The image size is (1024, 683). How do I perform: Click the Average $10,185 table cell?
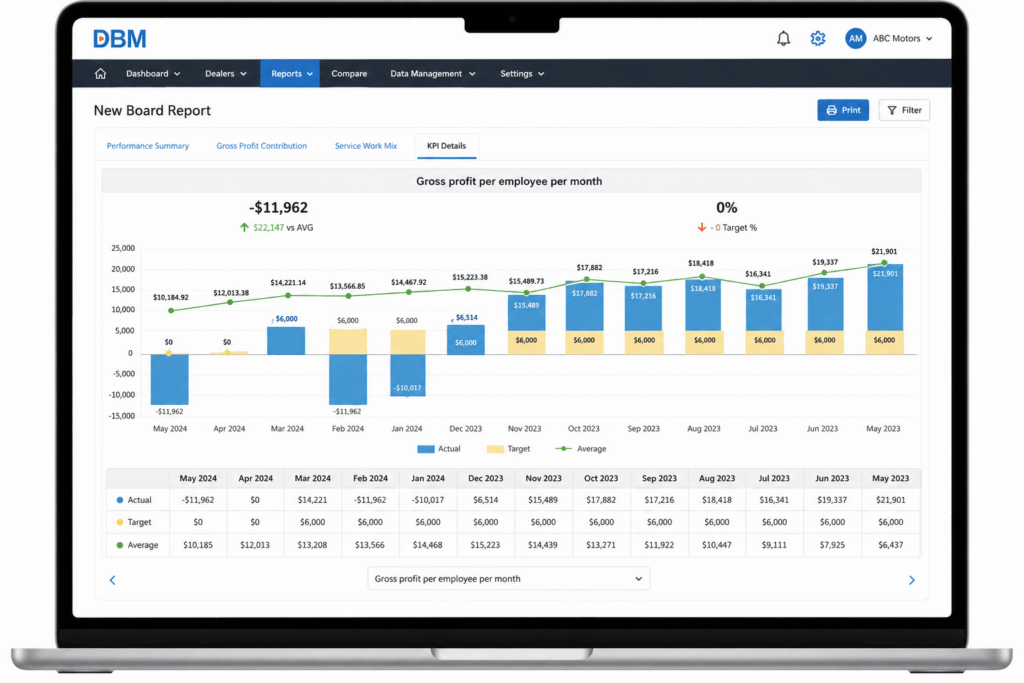click(198, 545)
